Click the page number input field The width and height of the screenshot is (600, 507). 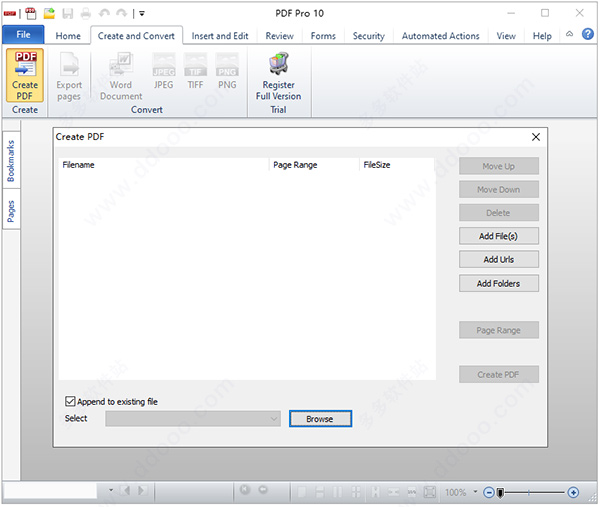[50, 491]
